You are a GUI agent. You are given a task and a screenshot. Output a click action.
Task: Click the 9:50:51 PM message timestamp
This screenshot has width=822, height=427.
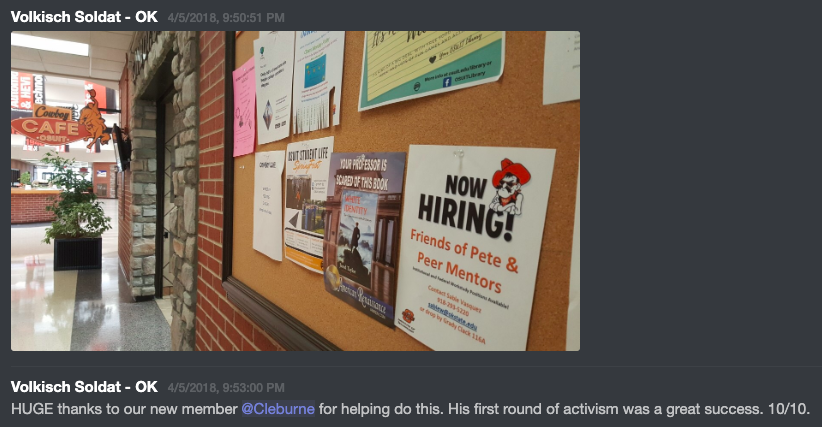pos(226,18)
